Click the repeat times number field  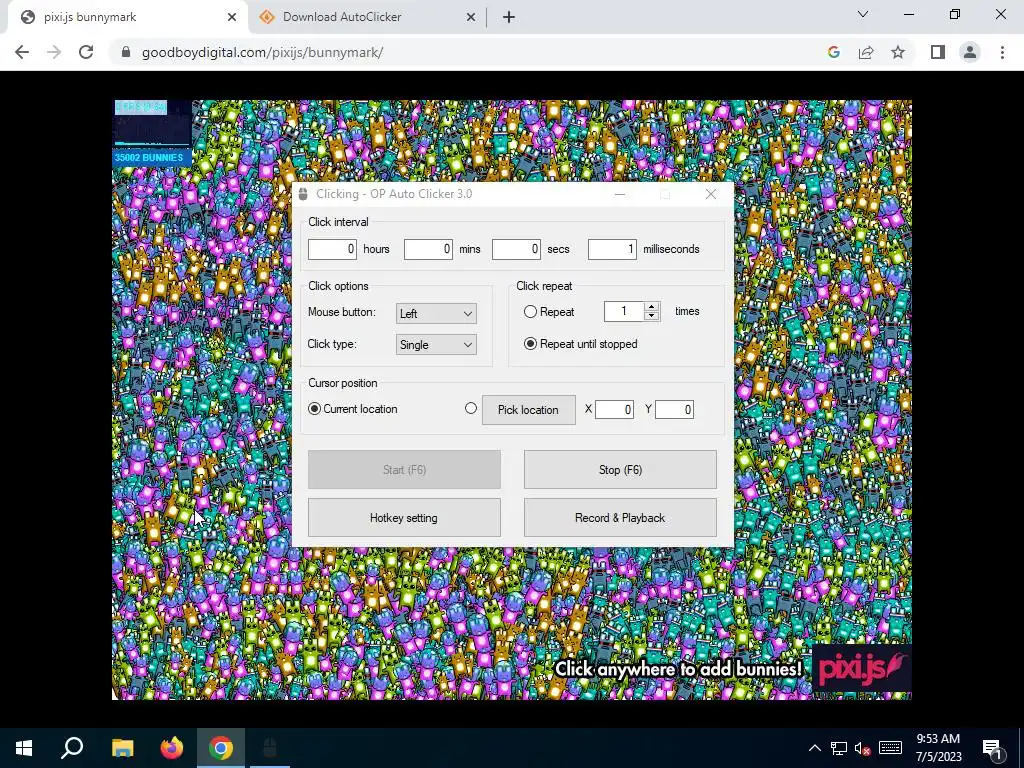624,312
